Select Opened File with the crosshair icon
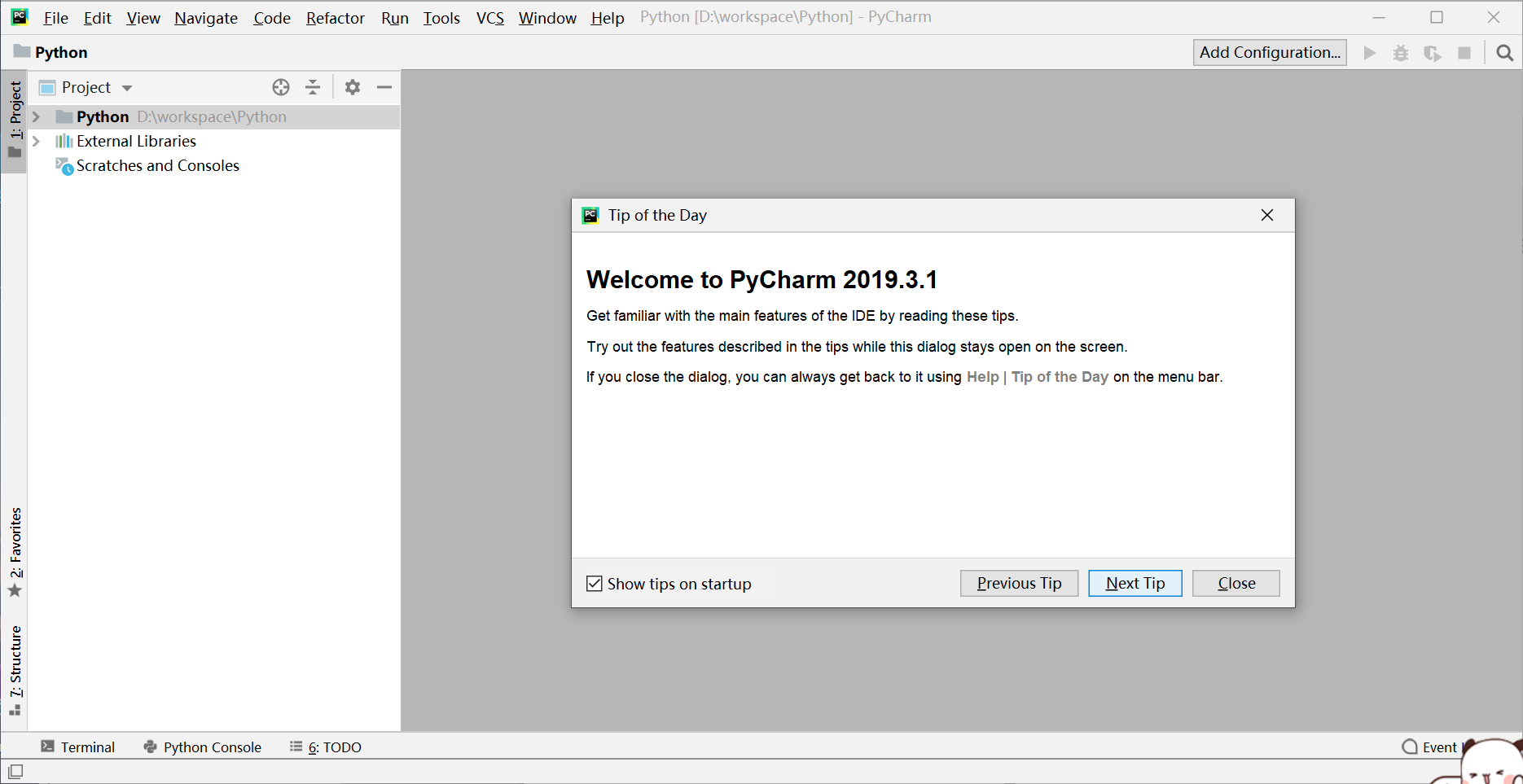This screenshot has height=784, width=1523. 281,87
